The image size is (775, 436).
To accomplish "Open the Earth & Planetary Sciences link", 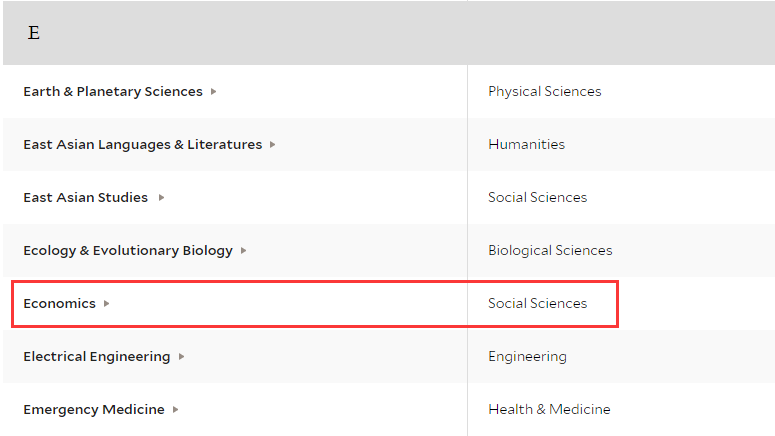I will (113, 91).
